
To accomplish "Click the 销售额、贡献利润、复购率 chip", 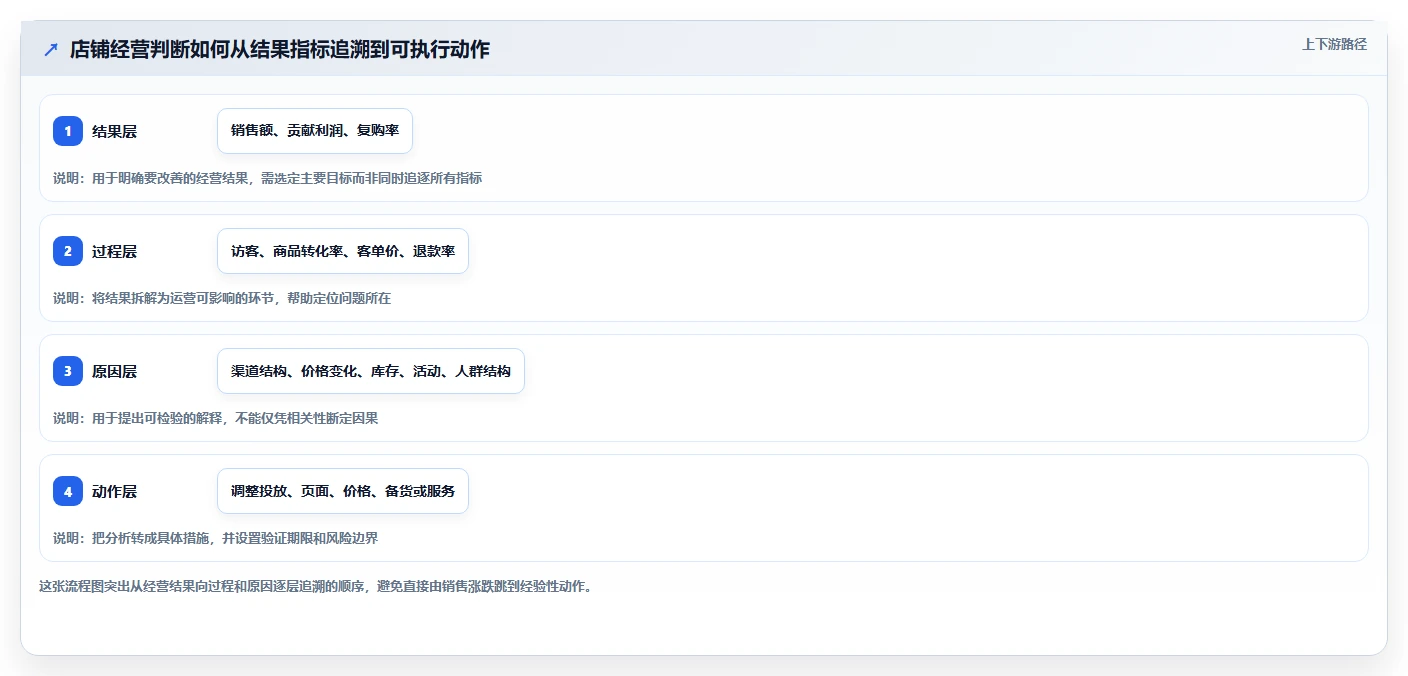I will (315, 131).
